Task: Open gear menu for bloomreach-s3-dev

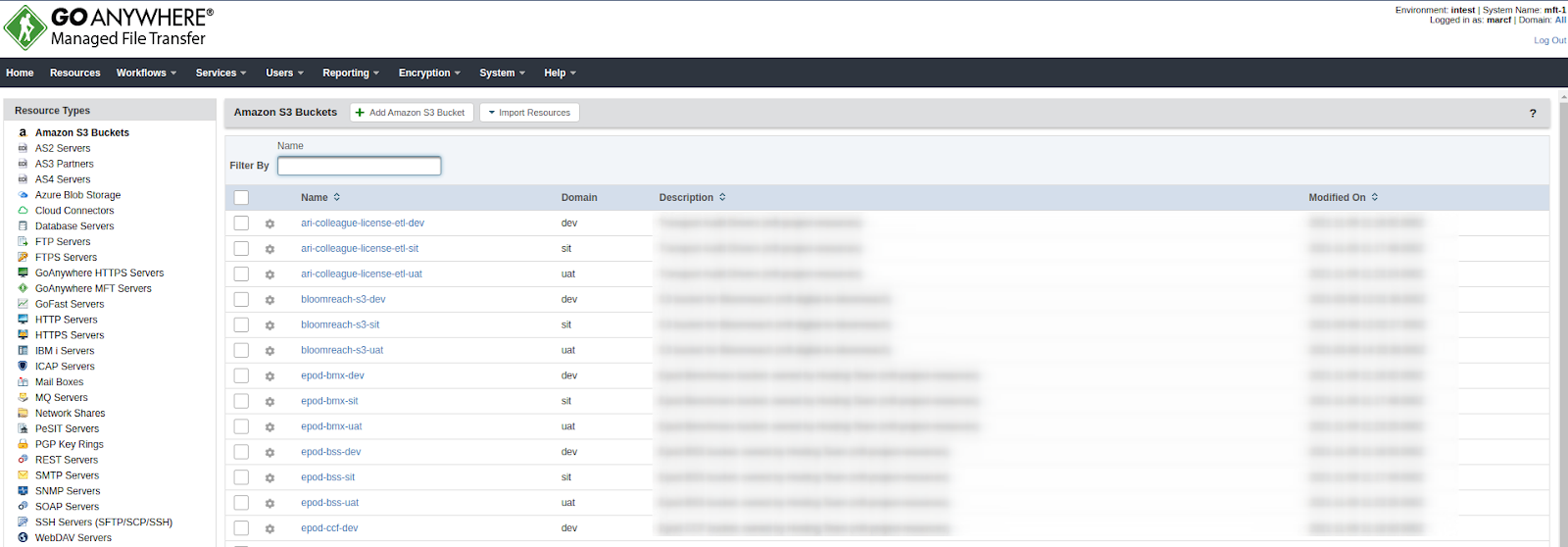Action: pyautogui.click(x=269, y=300)
